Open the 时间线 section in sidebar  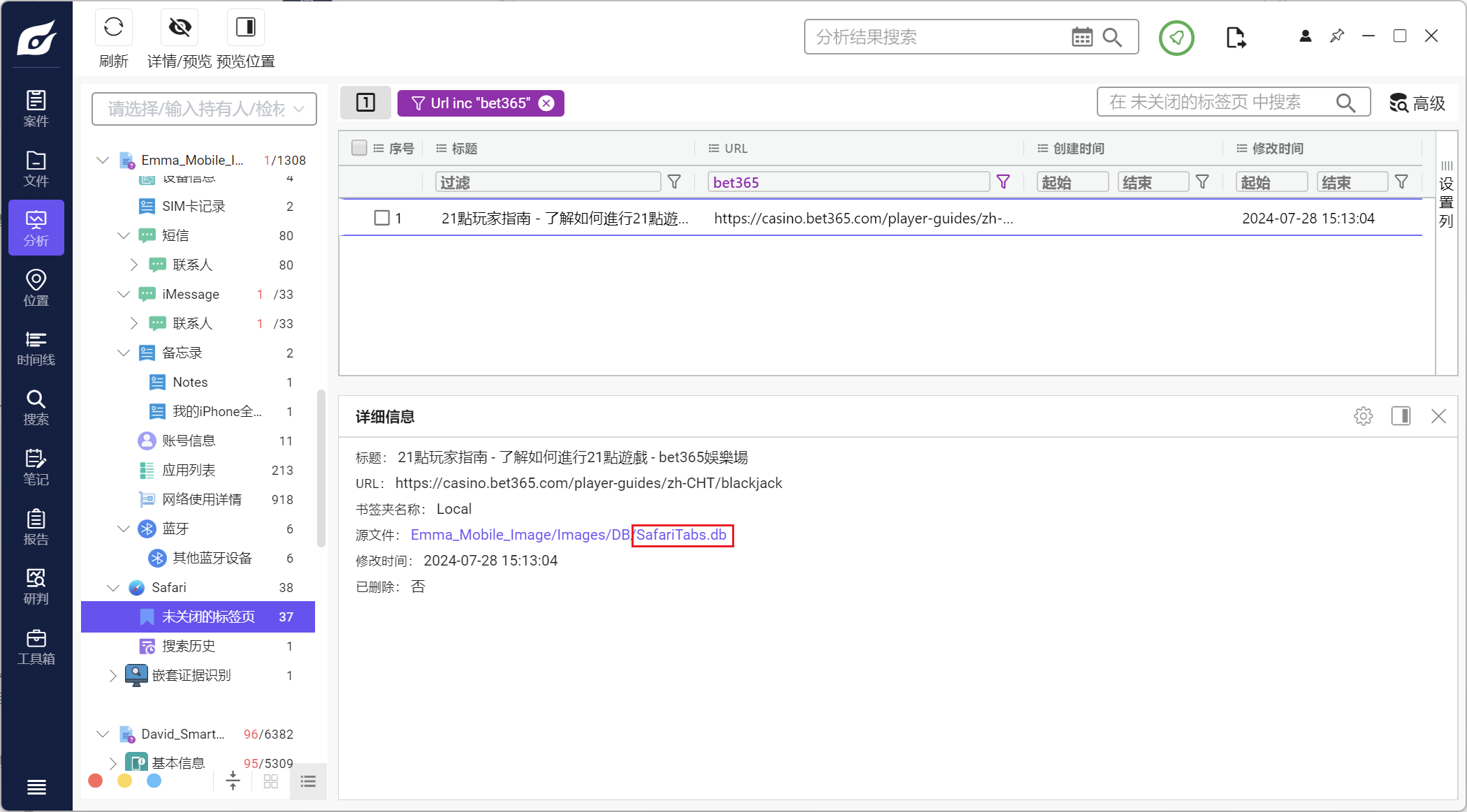tap(36, 348)
